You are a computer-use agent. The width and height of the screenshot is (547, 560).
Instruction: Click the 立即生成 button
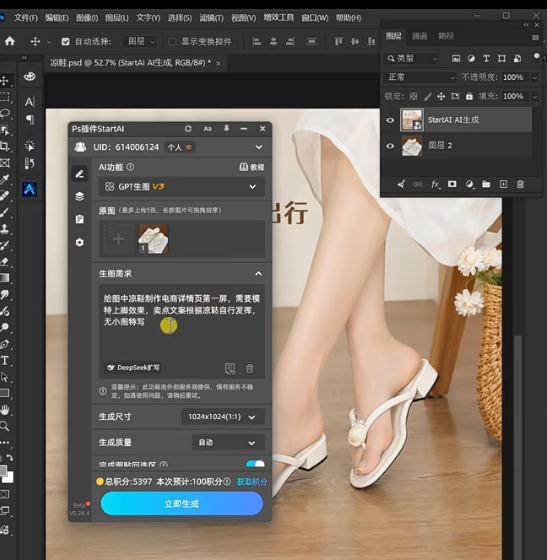182,504
